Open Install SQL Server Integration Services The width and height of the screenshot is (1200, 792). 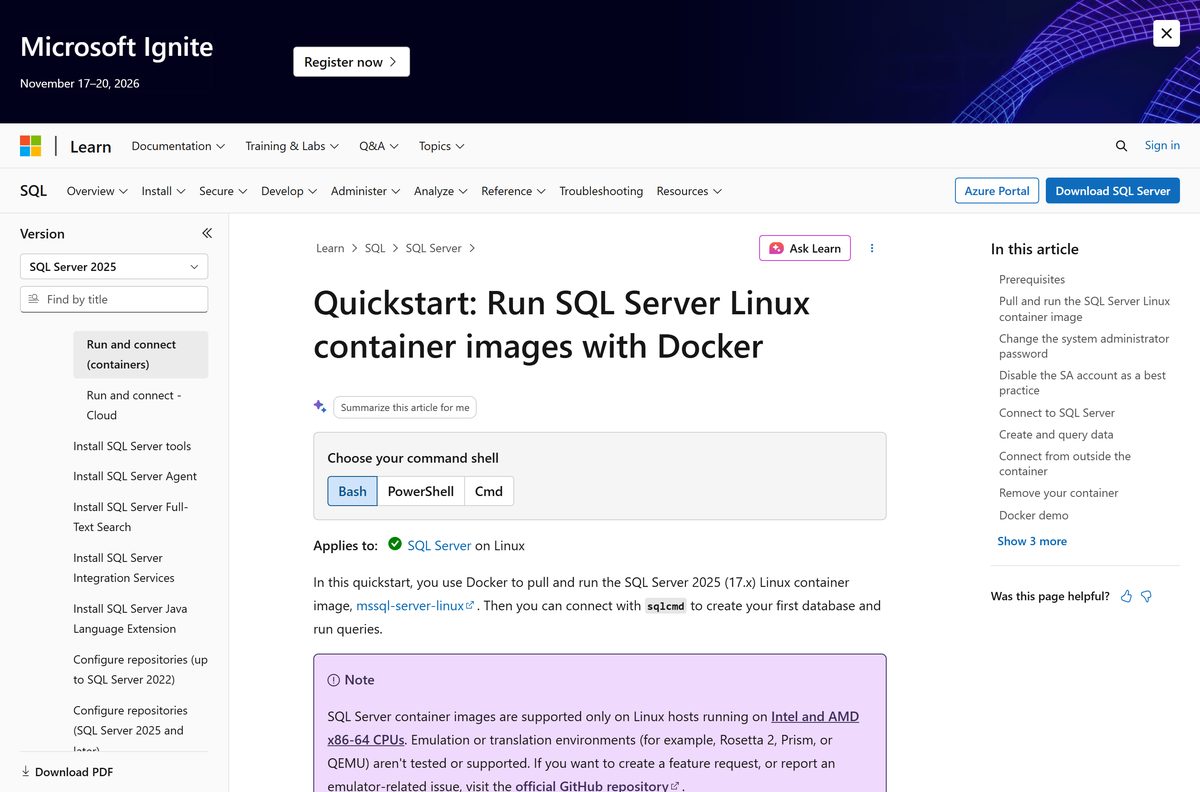(x=124, y=568)
